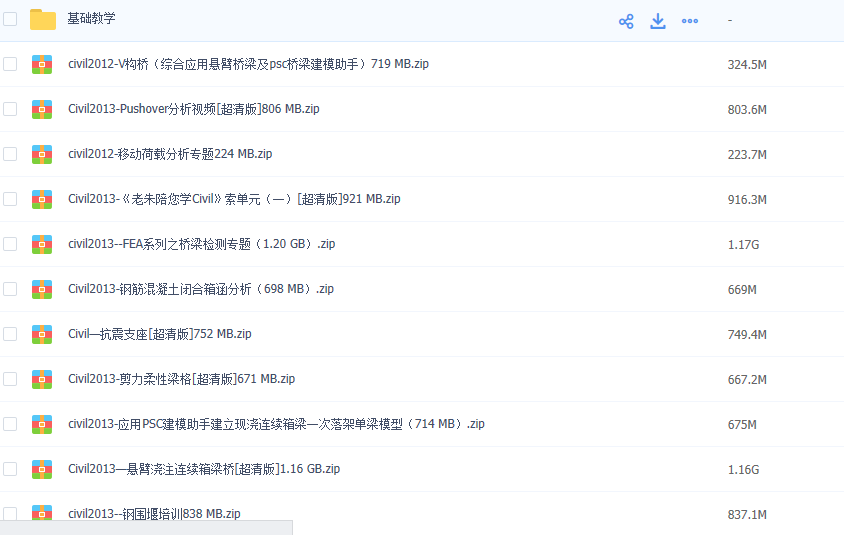Select checkbox for Civil2013-Pushover分析视频 zip
The width and height of the screenshot is (844, 535).
[10, 109]
